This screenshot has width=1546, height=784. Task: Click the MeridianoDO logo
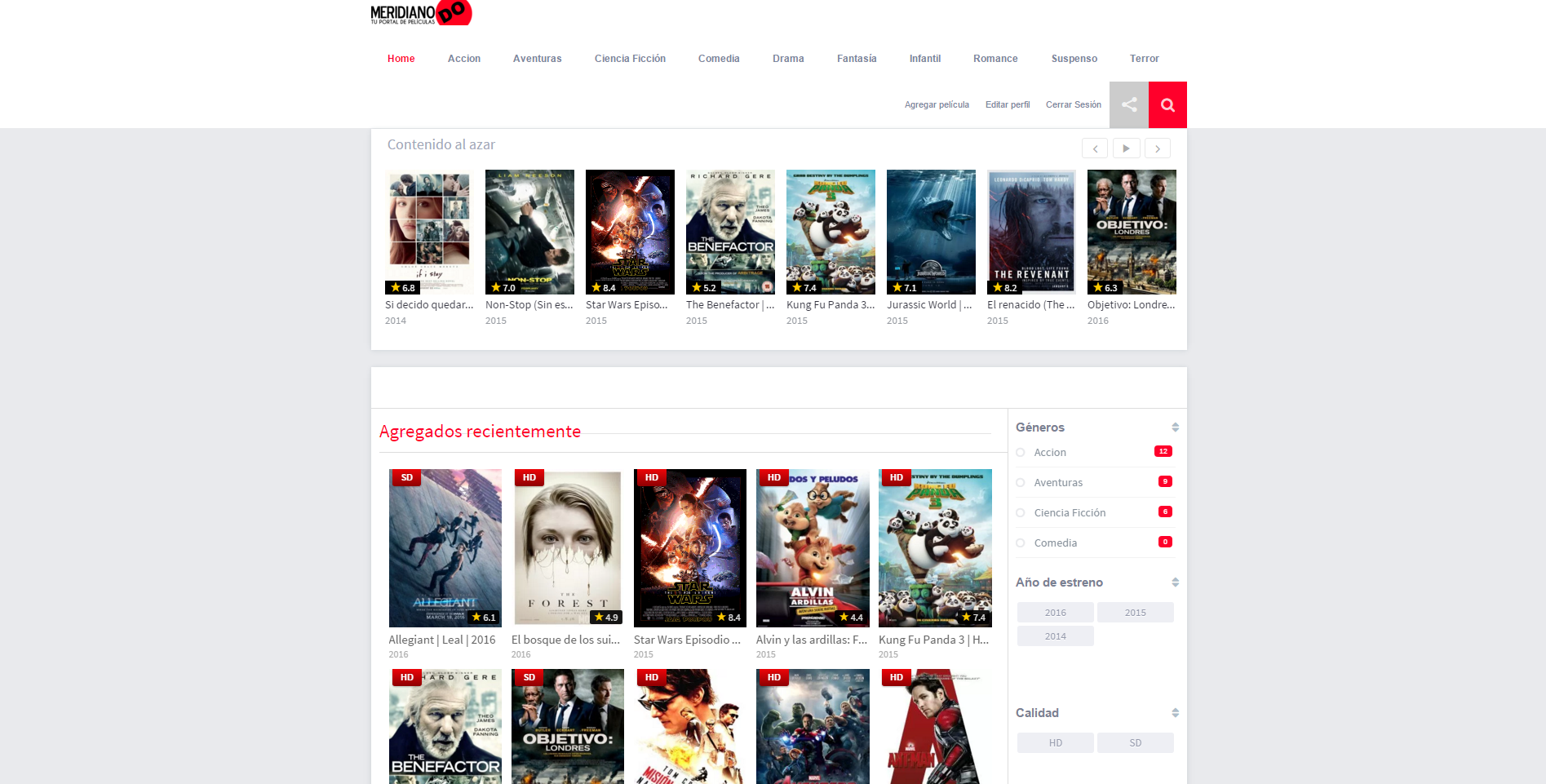tap(421, 13)
